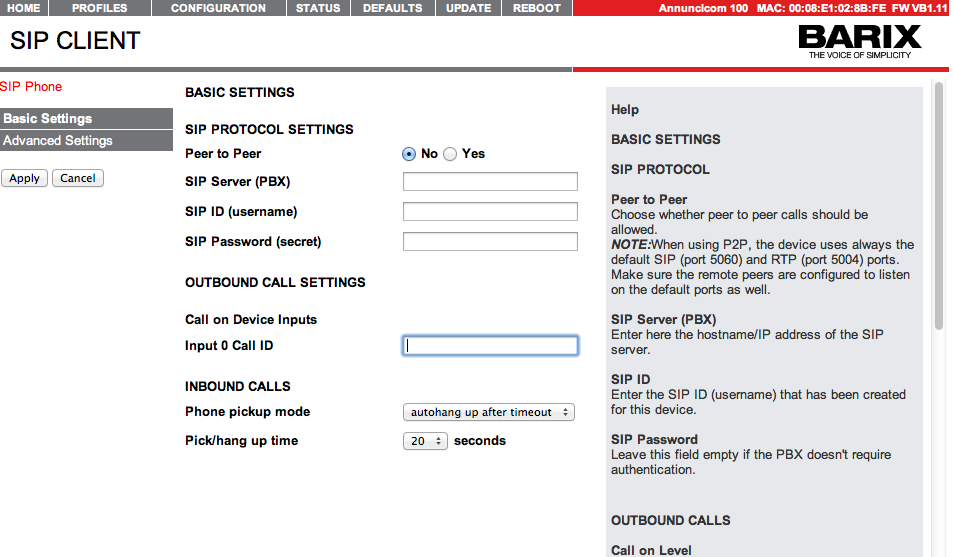
Task: Select Peer to Peer 'Yes' radio button
Action: point(450,154)
